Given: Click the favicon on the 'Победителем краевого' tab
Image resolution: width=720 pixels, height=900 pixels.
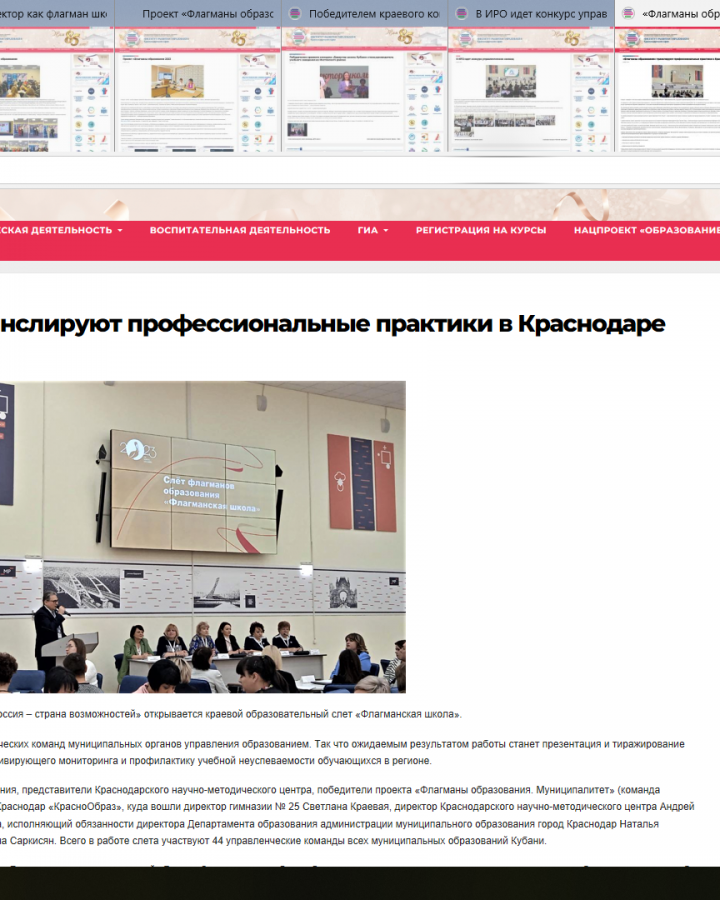Looking at the screenshot, I should coord(295,14).
